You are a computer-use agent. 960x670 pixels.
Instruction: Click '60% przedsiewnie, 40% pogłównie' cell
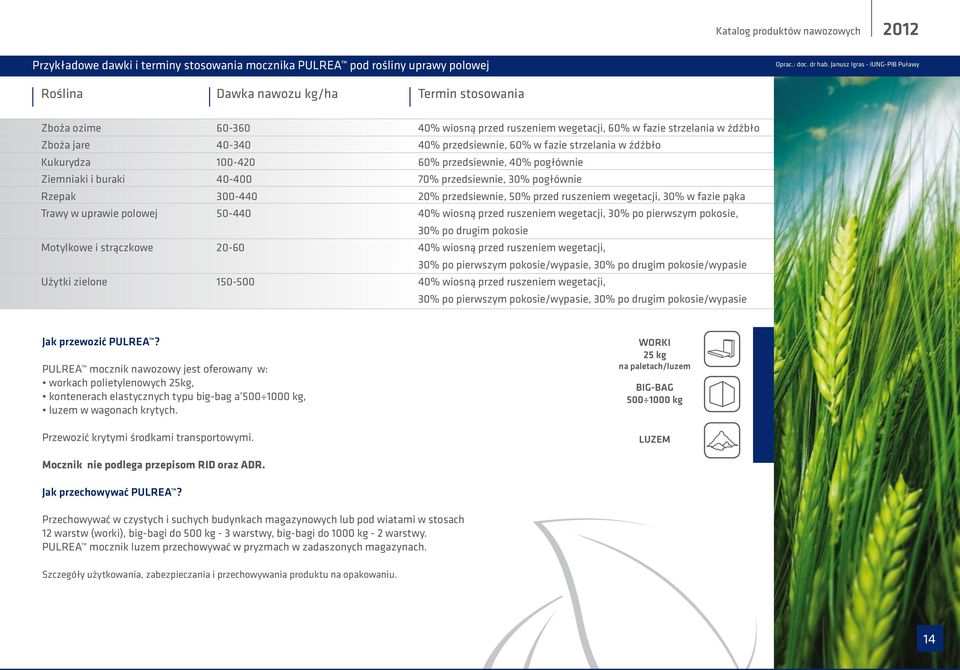click(500, 162)
